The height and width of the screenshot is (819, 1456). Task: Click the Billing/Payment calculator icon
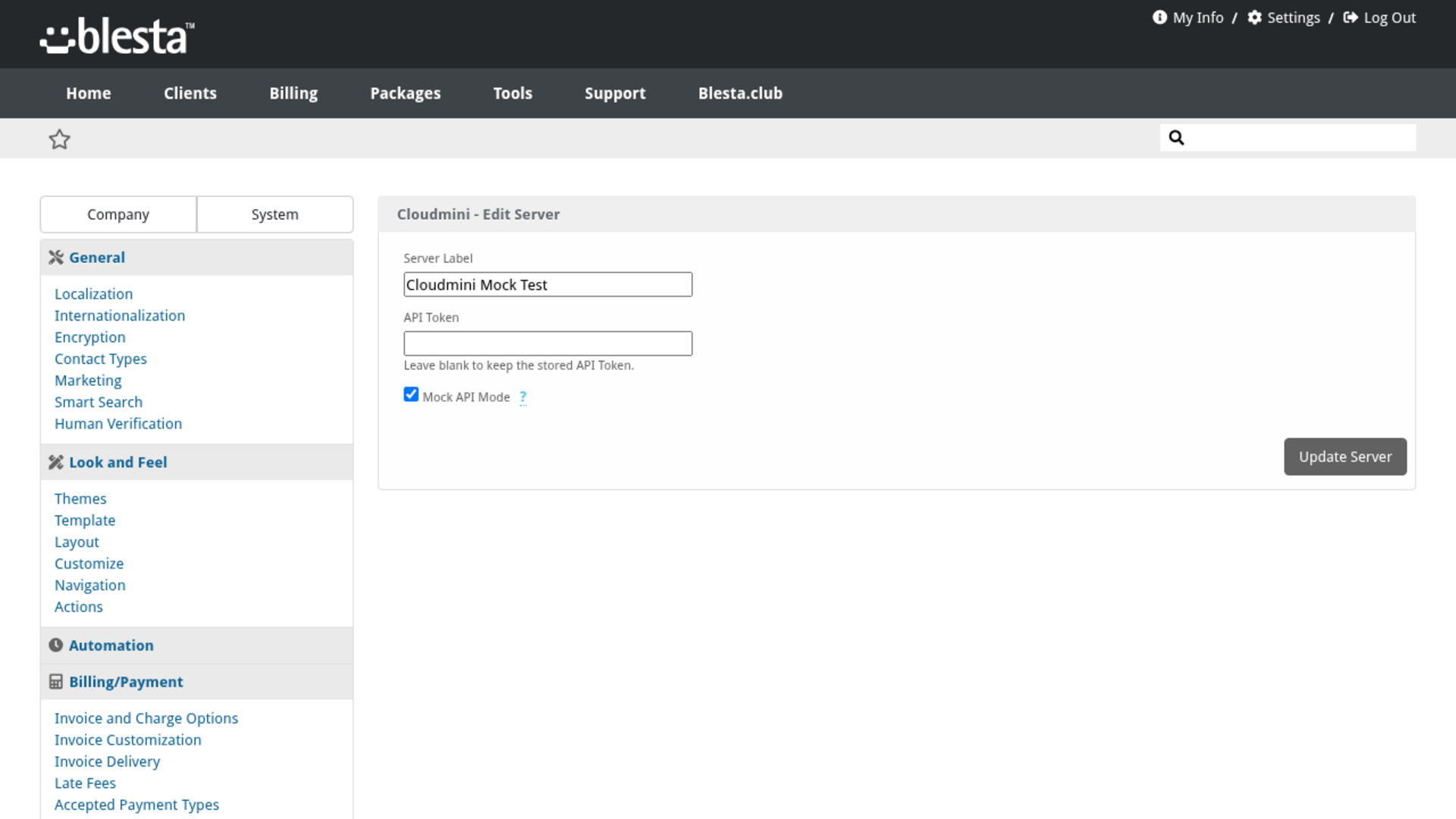pyautogui.click(x=56, y=682)
